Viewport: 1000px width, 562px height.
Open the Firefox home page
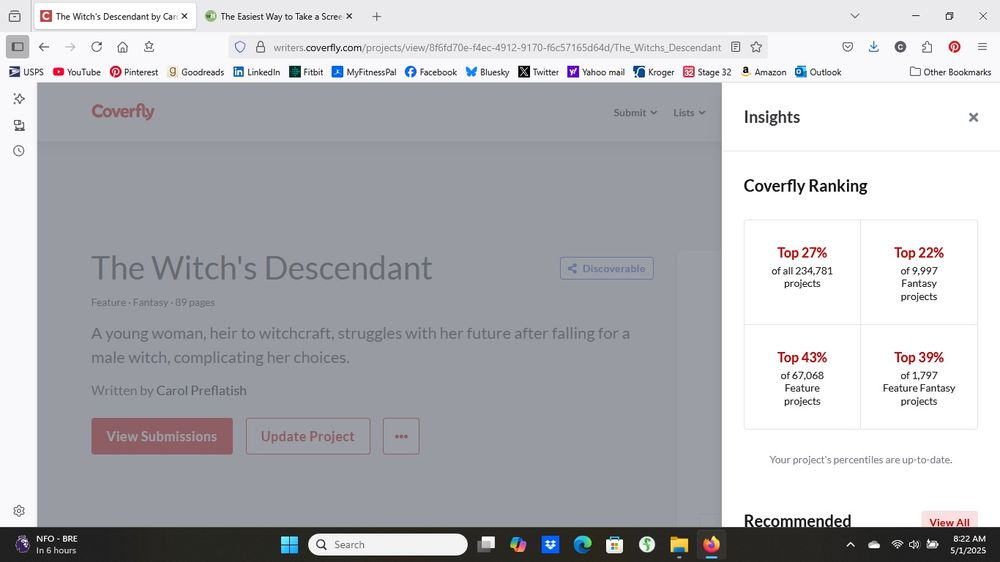pyautogui.click(x=122, y=47)
